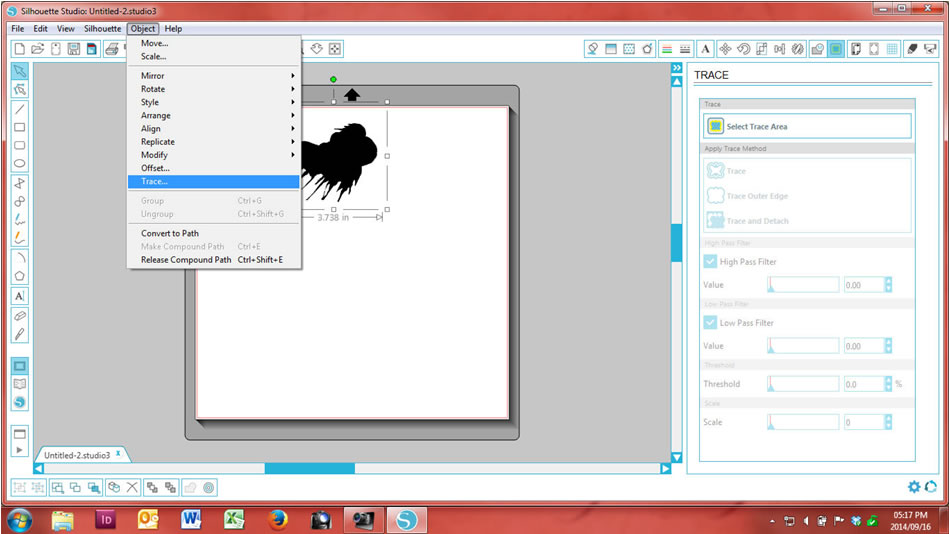
Task: Select the Knife tool
Action: click(19, 334)
